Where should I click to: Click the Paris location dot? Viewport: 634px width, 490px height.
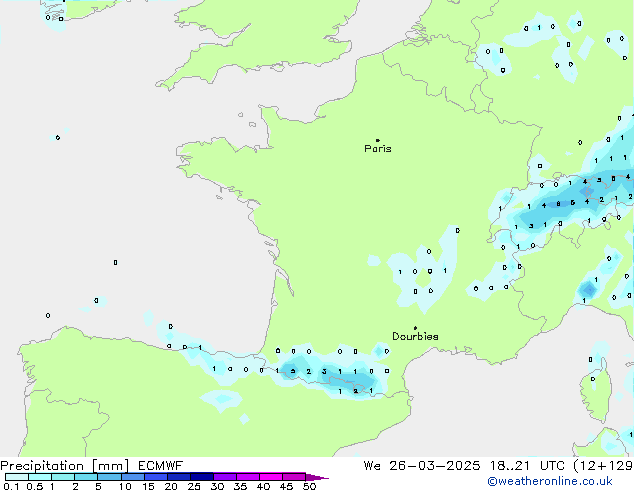tap(378, 140)
